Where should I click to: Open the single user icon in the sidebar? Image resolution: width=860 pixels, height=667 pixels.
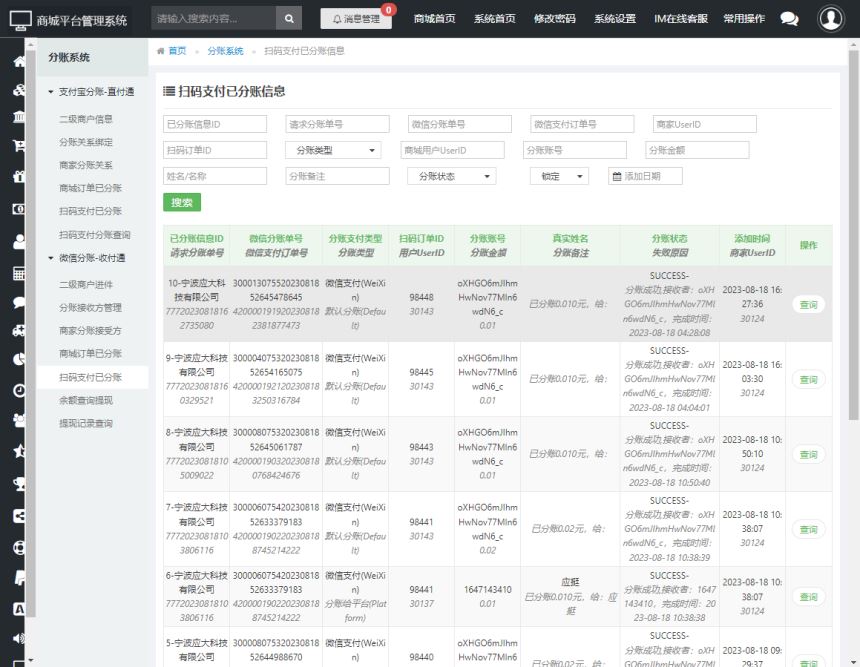(x=19, y=241)
